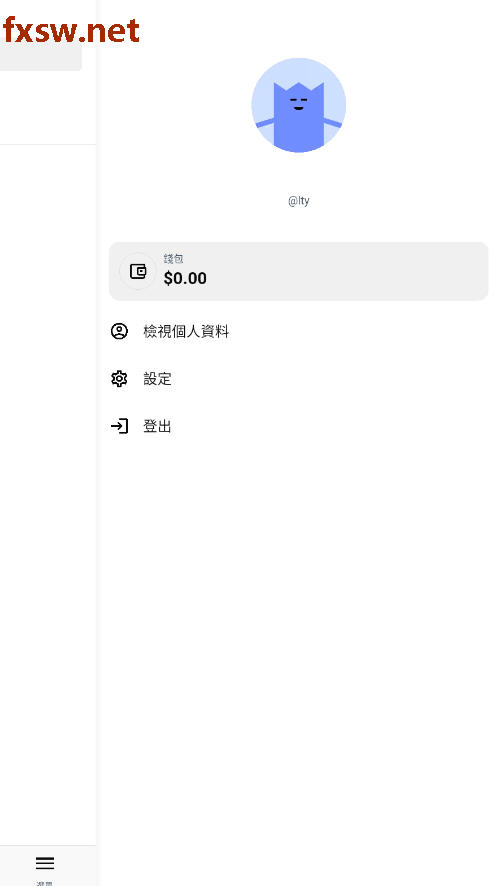Click the gear icon next to 設定
The height and width of the screenshot is (886, 499).
point(119,379)
